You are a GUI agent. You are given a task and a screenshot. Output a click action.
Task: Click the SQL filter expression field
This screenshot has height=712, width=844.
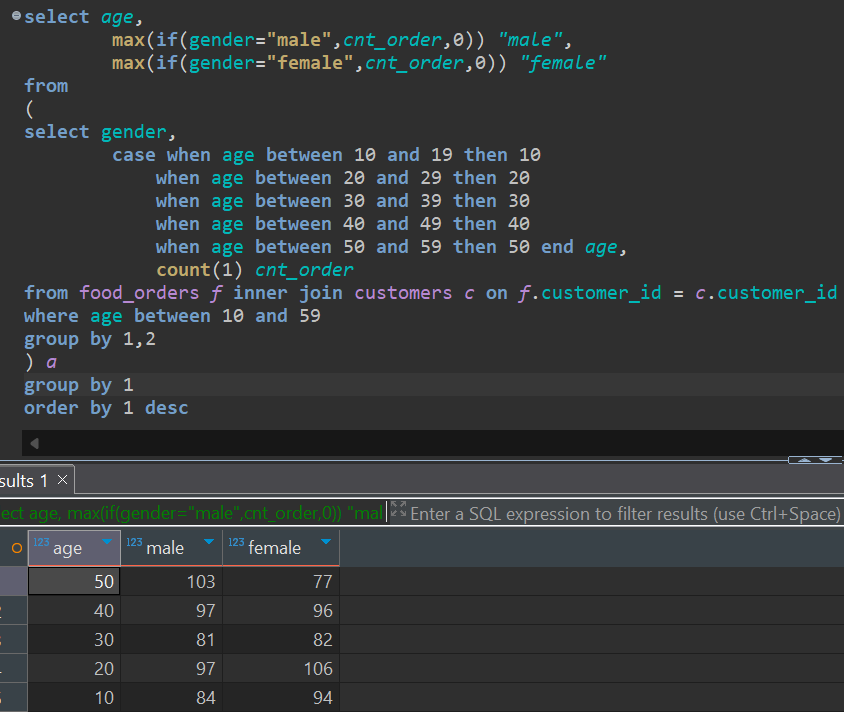click(624, 513)
